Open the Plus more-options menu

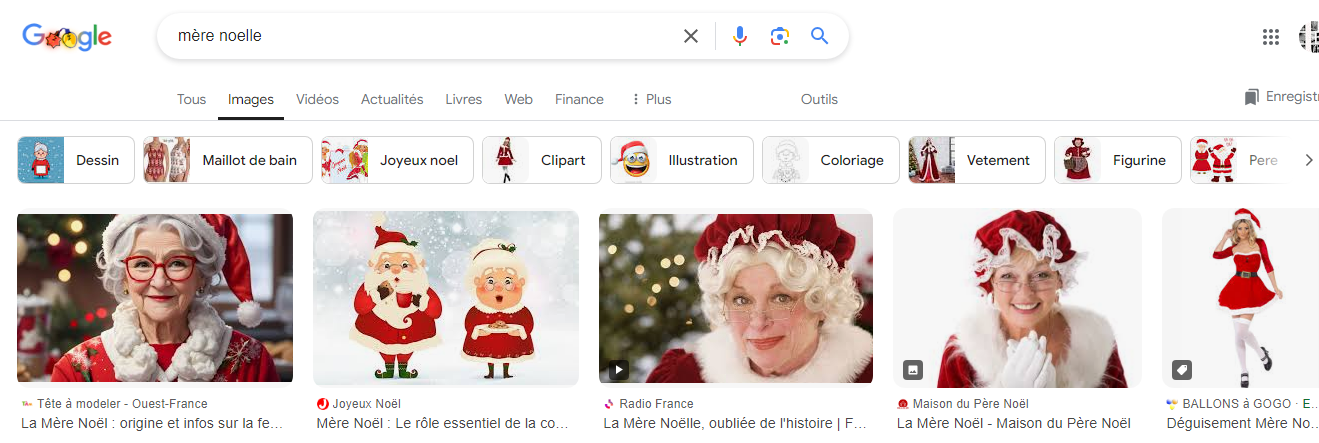tap(651, 99)
